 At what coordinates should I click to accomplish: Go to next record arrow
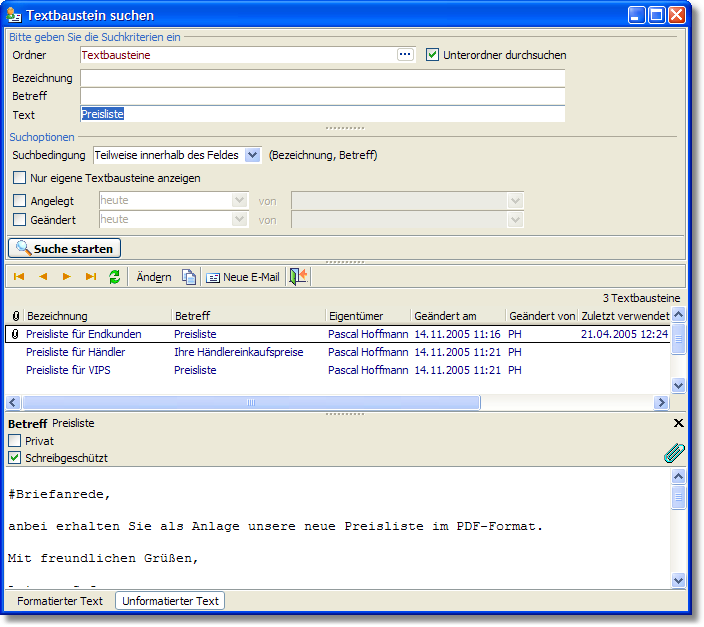click(67, 277)
